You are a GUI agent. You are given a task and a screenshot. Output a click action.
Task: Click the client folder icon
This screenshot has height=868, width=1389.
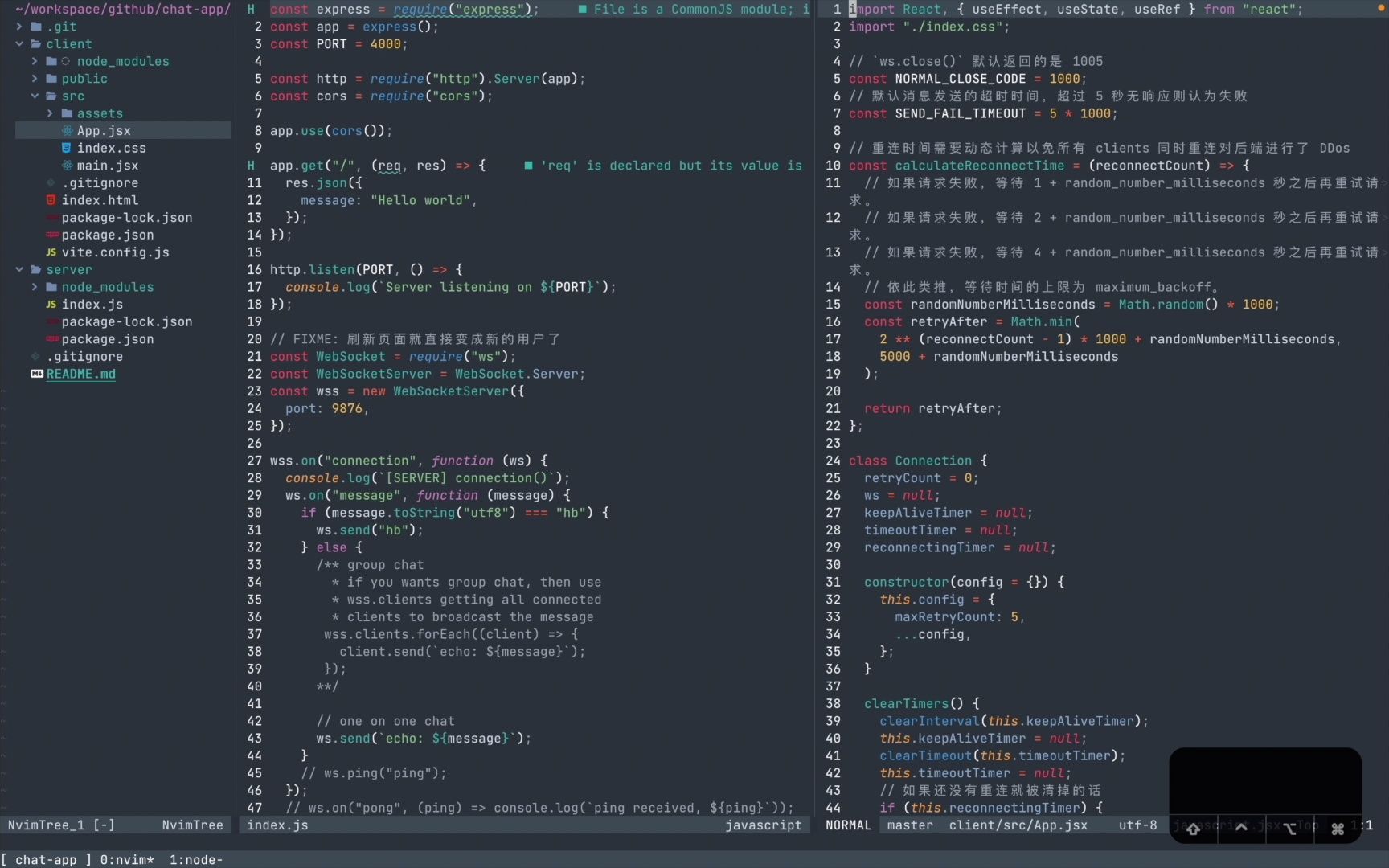coord(36,44)
